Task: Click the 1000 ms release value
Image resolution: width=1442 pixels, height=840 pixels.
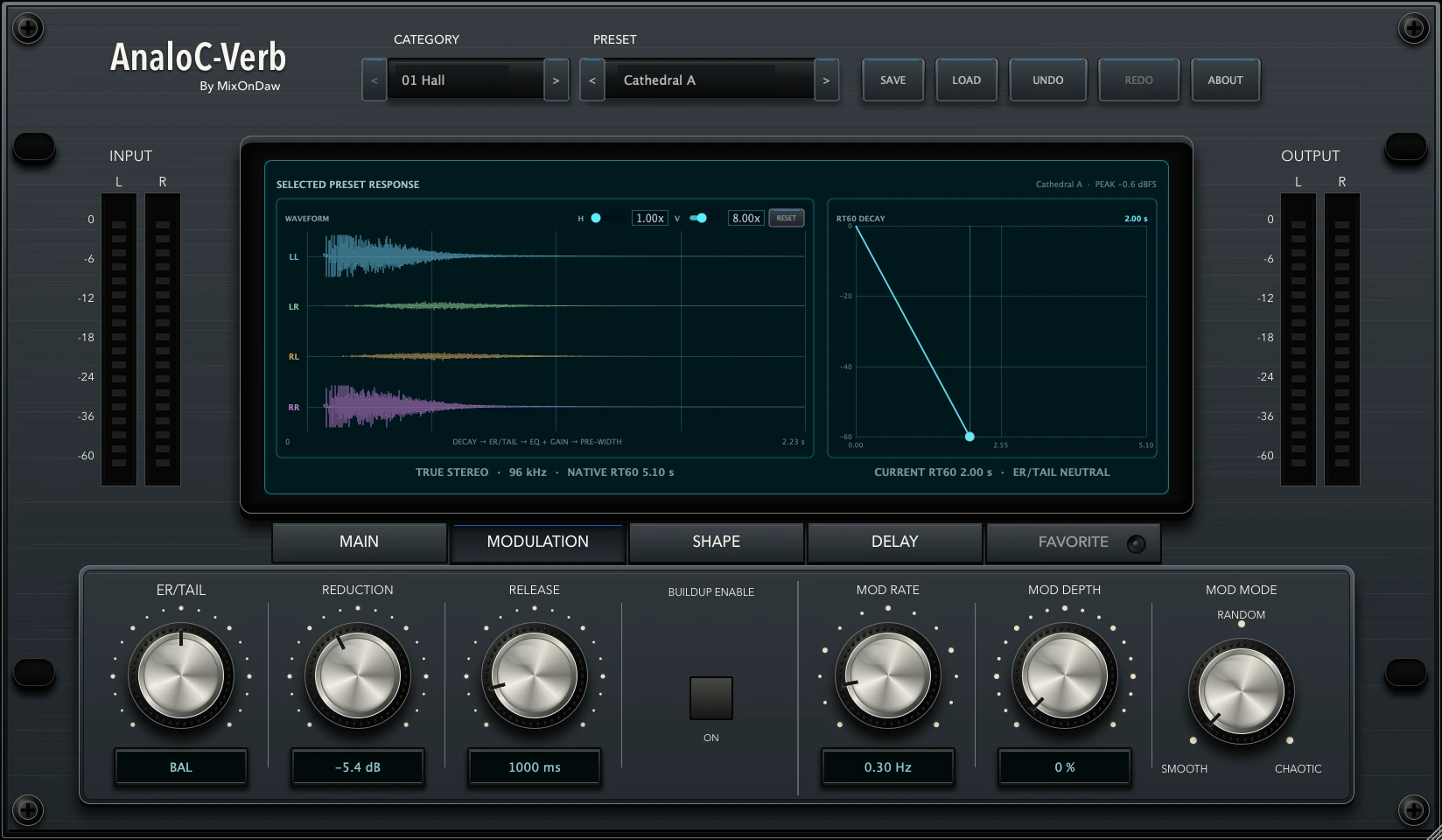Action: 535,767
